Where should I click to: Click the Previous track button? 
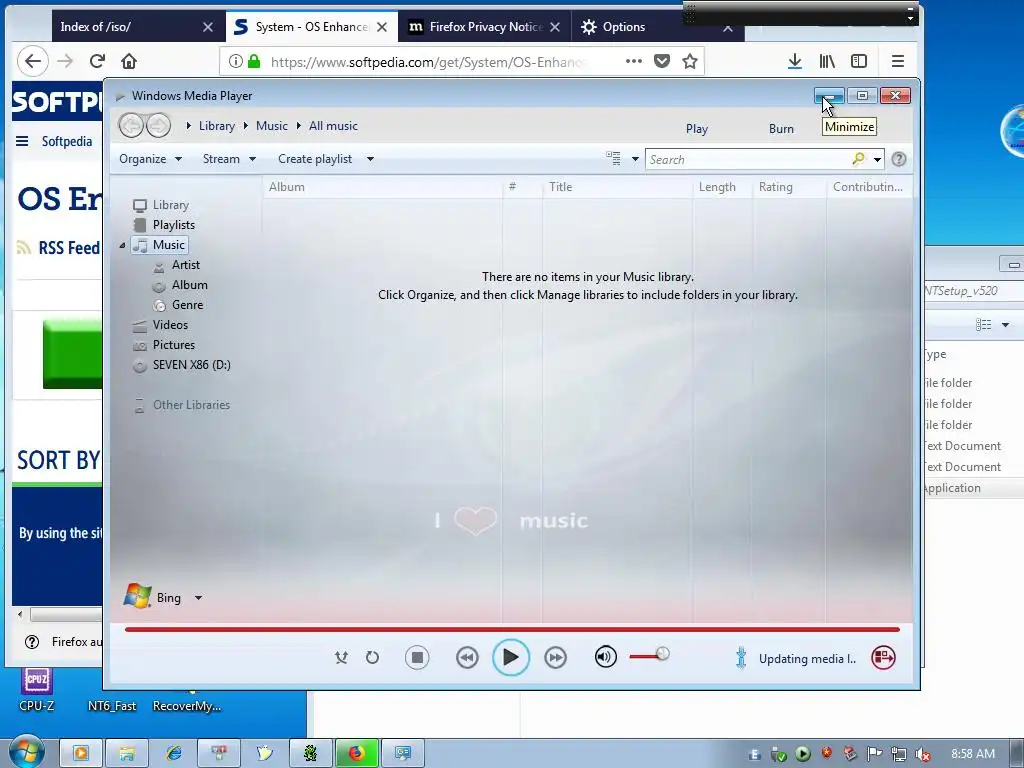pos(467,657)
